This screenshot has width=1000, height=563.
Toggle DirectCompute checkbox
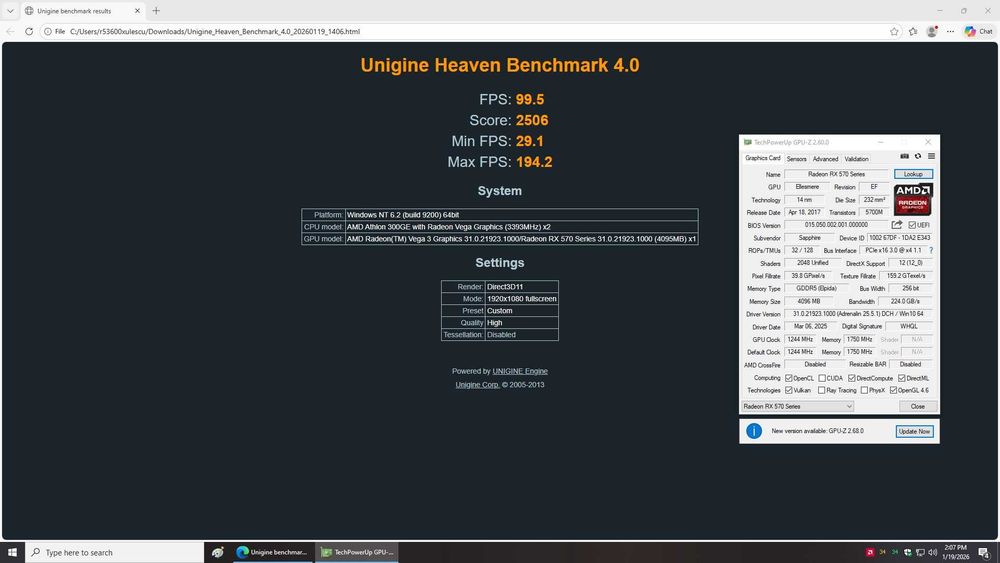click(851, 378)
